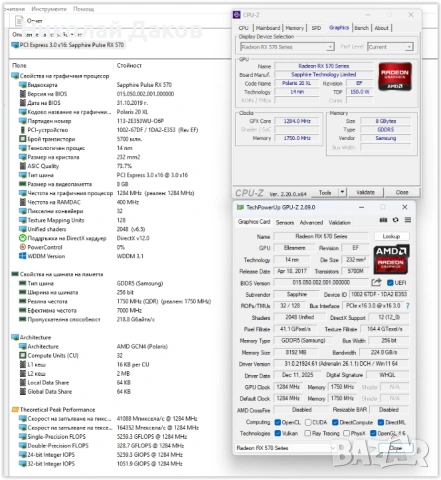Click the Local Data Share row icon
Viewport: 441px width, 480px height.
tap(22, 382)
